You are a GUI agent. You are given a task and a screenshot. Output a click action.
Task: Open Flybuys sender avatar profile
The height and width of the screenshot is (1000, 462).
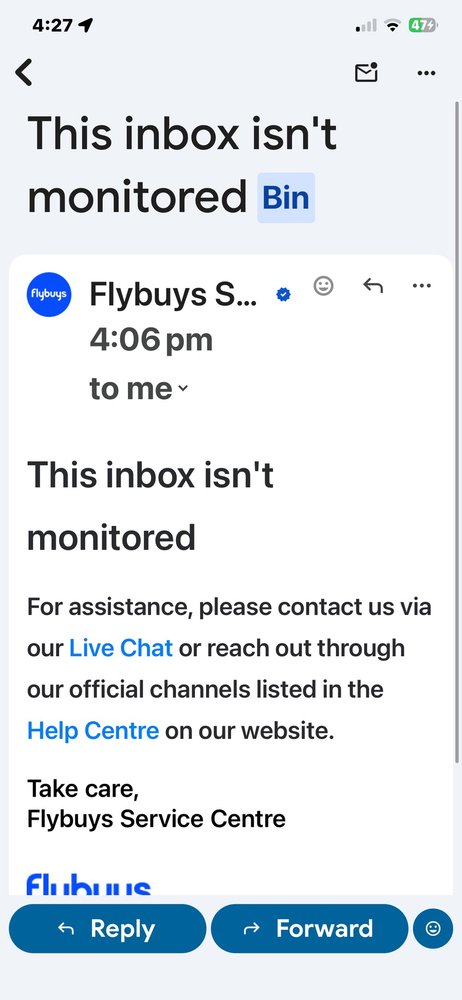click(49, 294)
